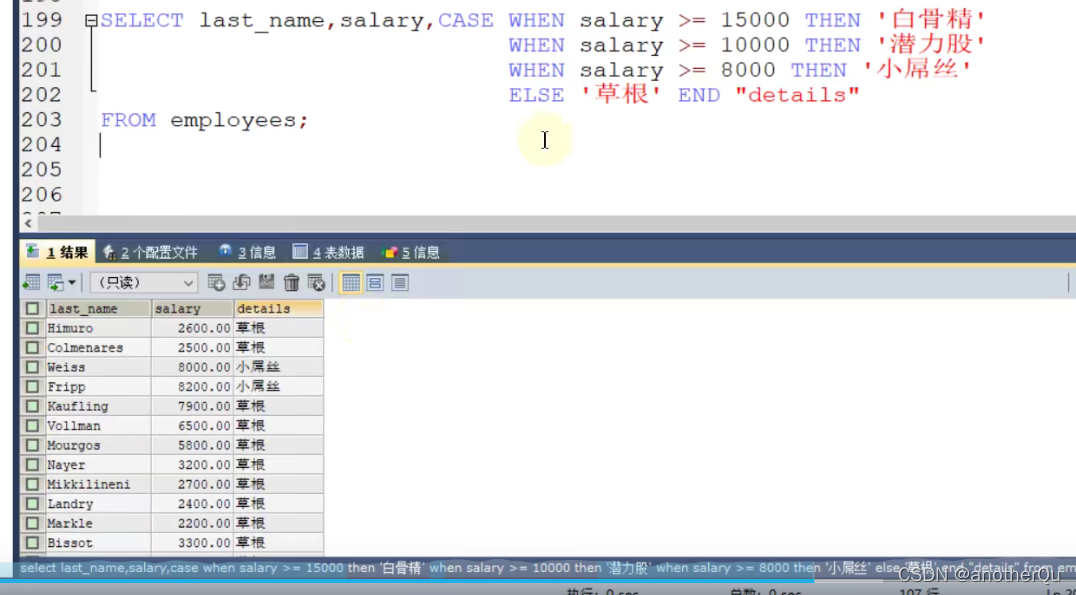Select the Himuro last_name cell

click(98, 328)
